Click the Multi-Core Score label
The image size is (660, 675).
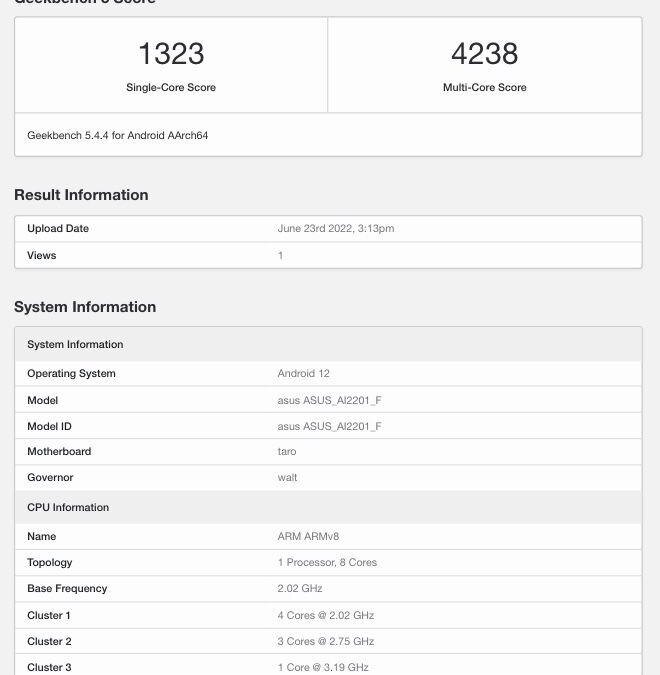point(484,88)
